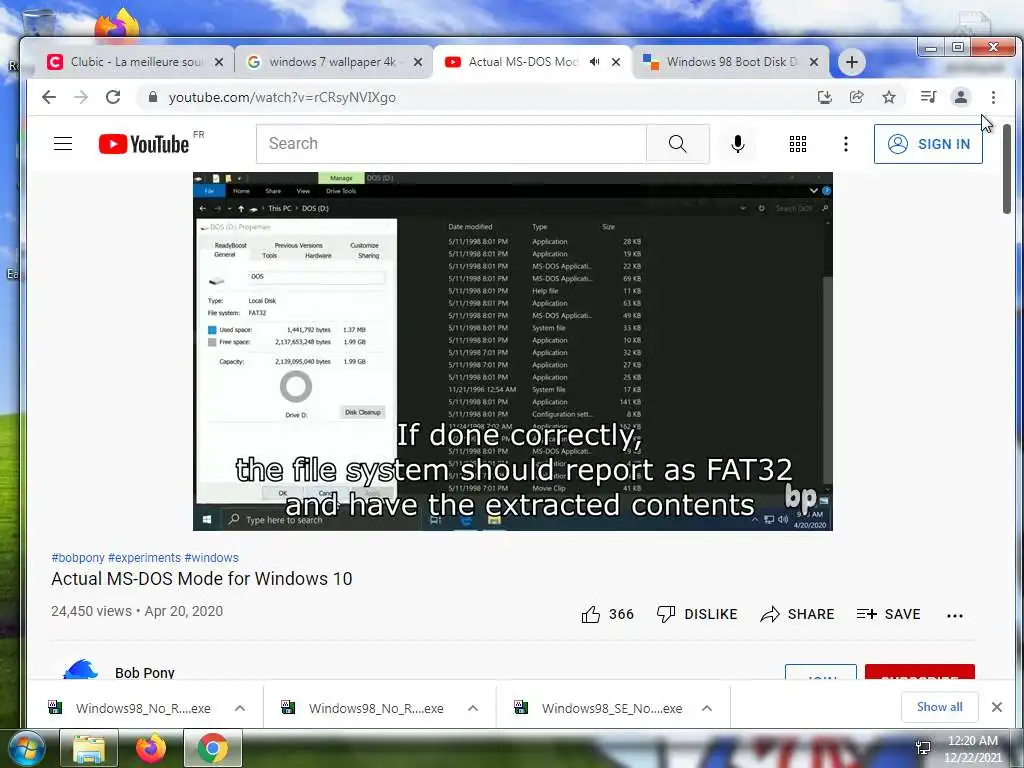
Task: Open the YouTube hamburger guide menu
Action: tap(63, 144)
